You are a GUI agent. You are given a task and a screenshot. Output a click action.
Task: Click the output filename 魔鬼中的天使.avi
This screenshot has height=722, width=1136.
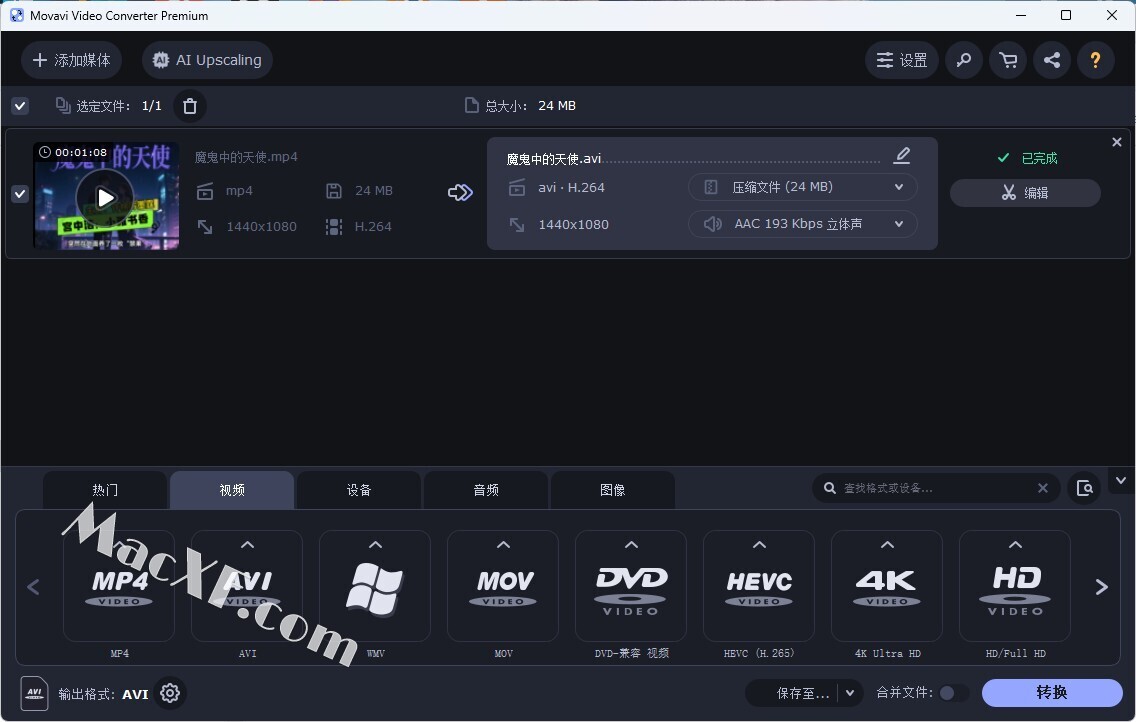(554, 159)
